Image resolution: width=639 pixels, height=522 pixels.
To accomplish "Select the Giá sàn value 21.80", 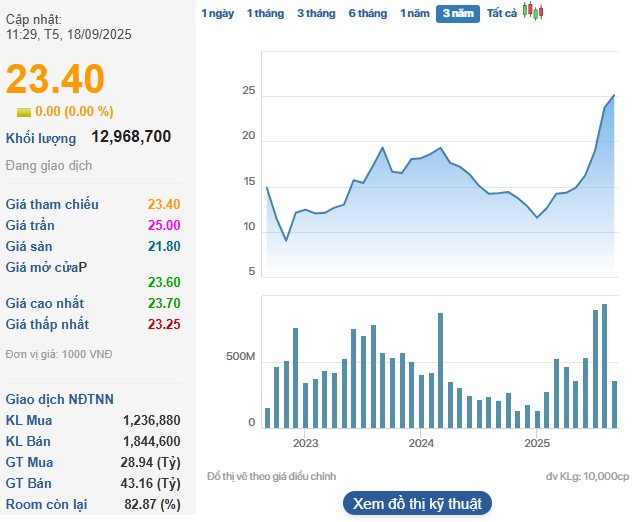I will (x=164, y=246).
